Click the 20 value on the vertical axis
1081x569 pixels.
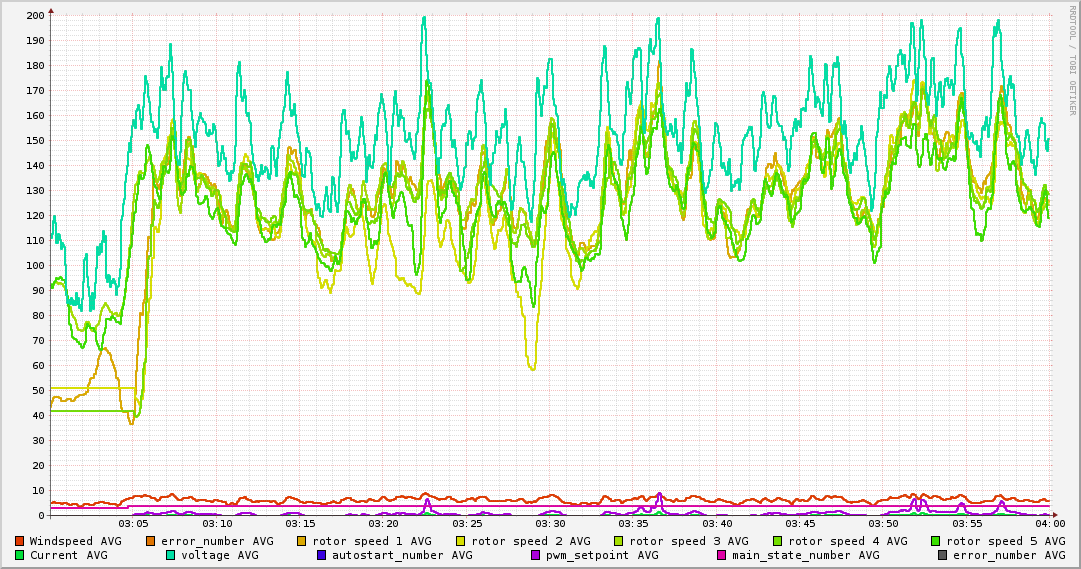[x=38, y=466]
